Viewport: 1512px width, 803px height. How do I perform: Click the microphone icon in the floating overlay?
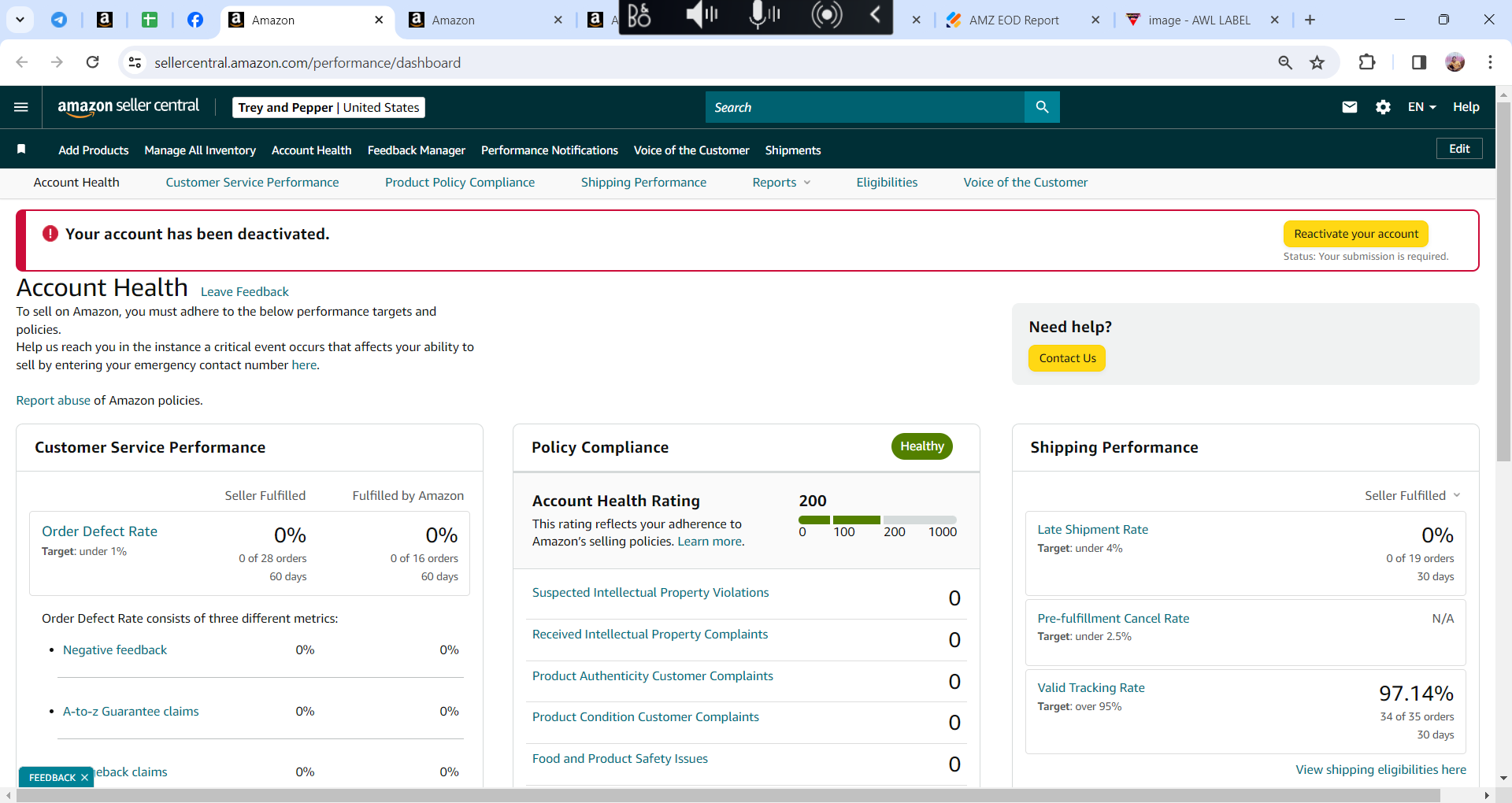[x=763, y=15]
